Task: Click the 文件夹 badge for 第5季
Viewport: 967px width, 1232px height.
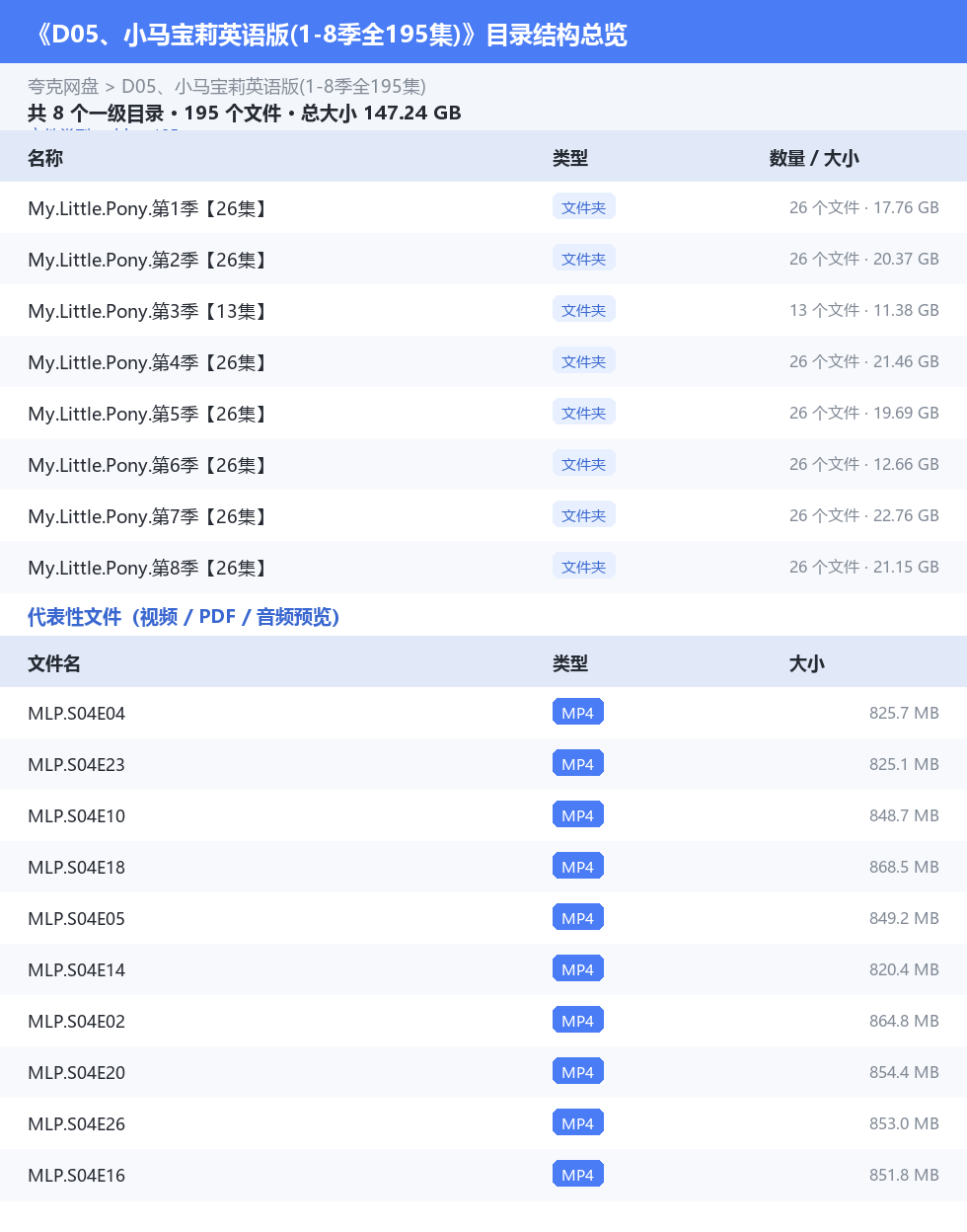Action: click(x=584, y=412)
